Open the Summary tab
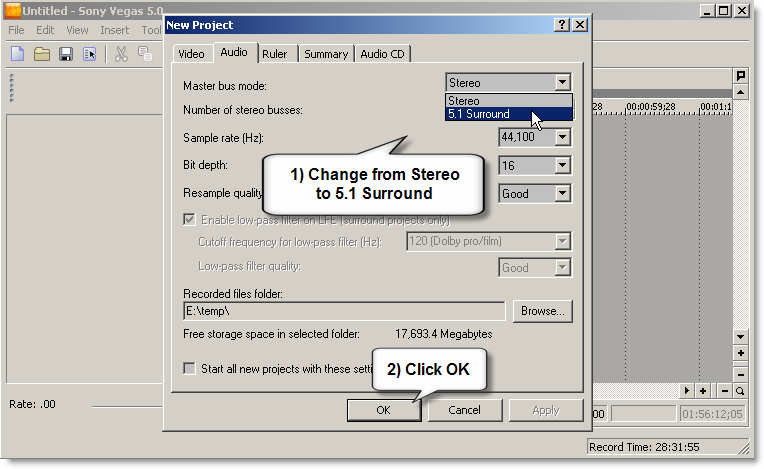This screenshot has height=469, width=764. coord(326,54)
